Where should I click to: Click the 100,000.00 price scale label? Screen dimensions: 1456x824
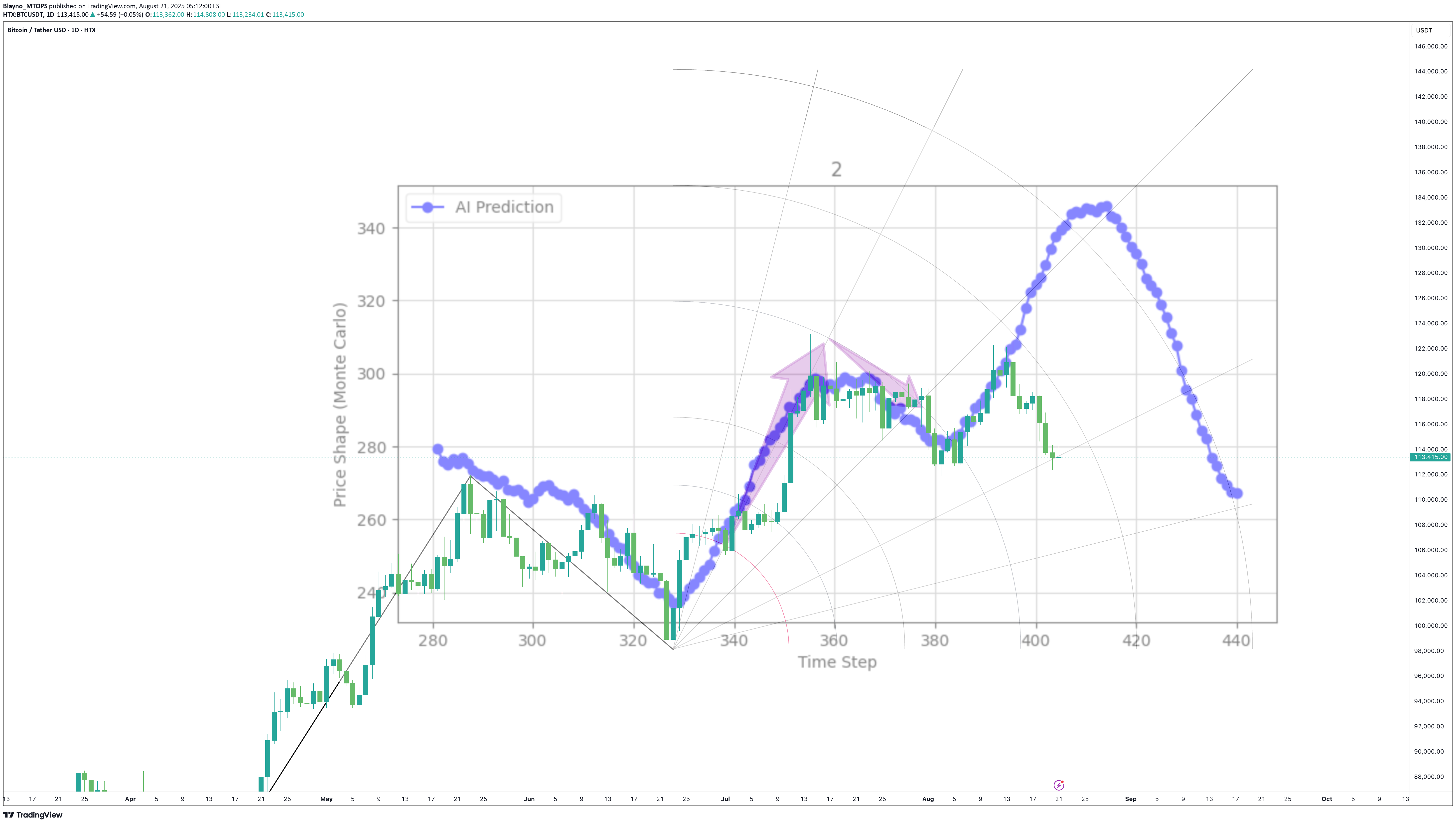point(1431,625)
